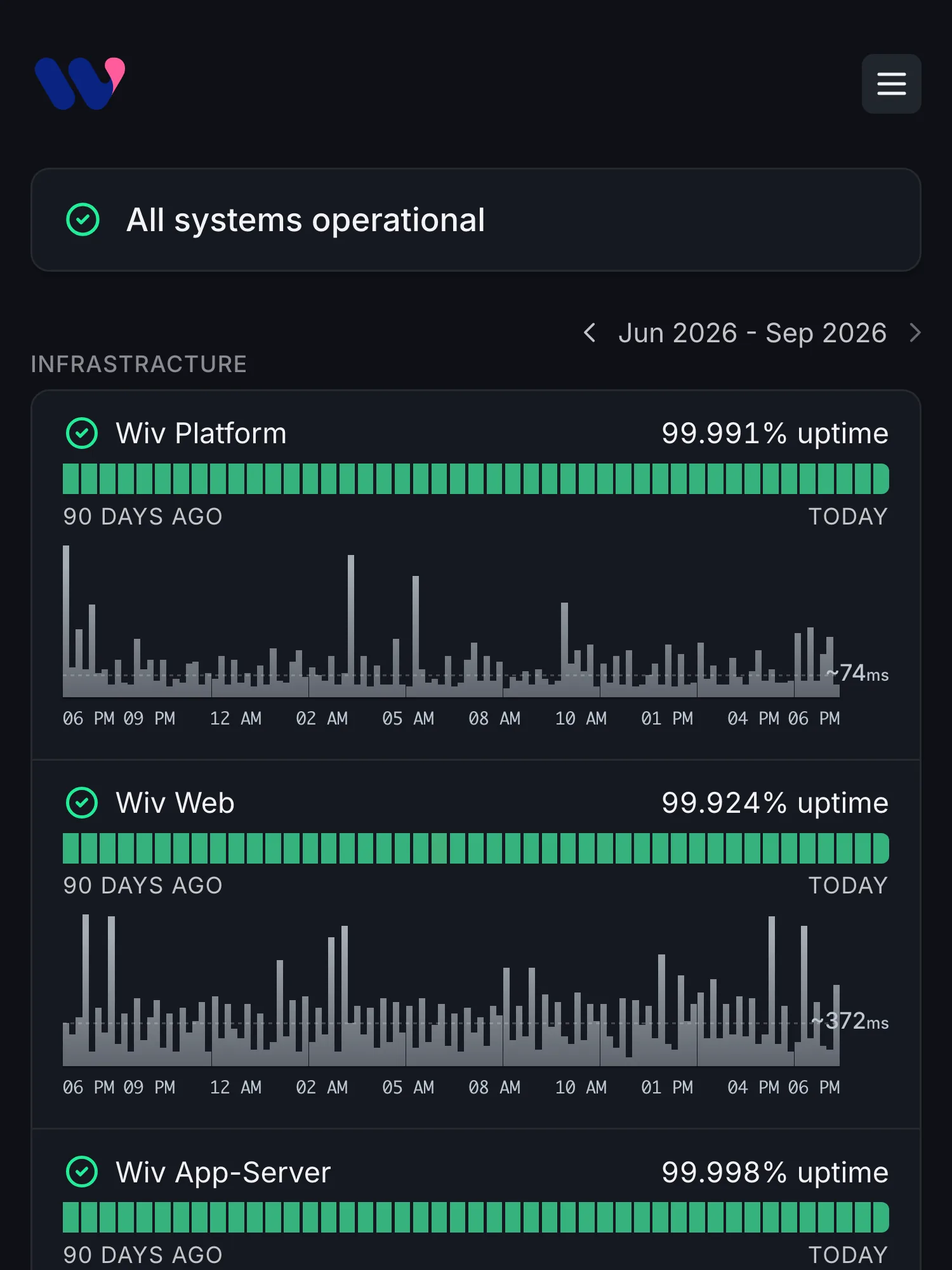Click 08 AM label under Wiv Web chart
This screenshot has width=952, height=1270.
[494, 1087]
